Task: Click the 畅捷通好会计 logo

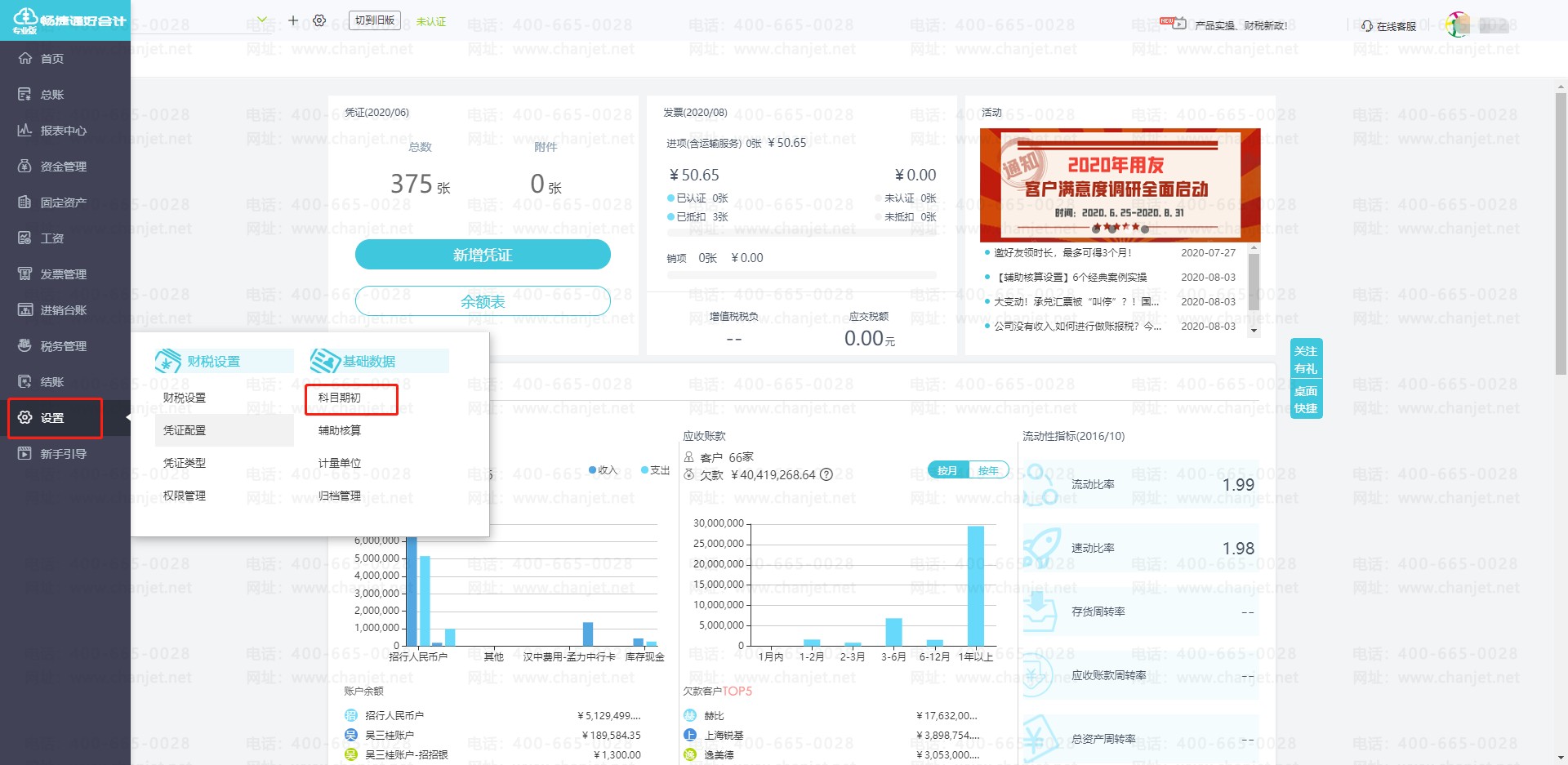Action: click(69, 20)
